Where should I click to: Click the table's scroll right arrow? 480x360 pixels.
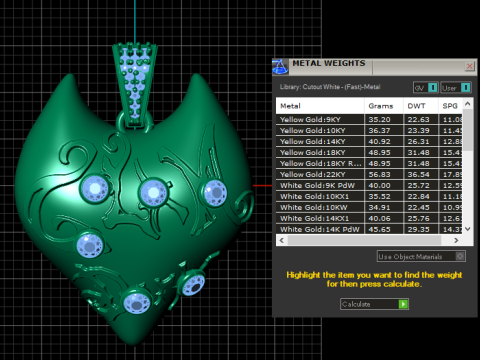tap(456, 240)
